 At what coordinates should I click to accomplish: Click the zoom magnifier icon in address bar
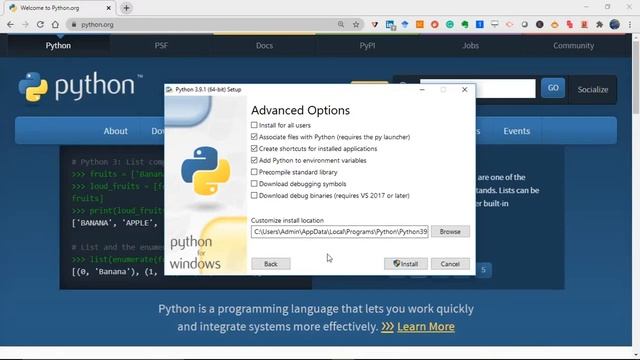pyautogui.click(x=341, y=24)
